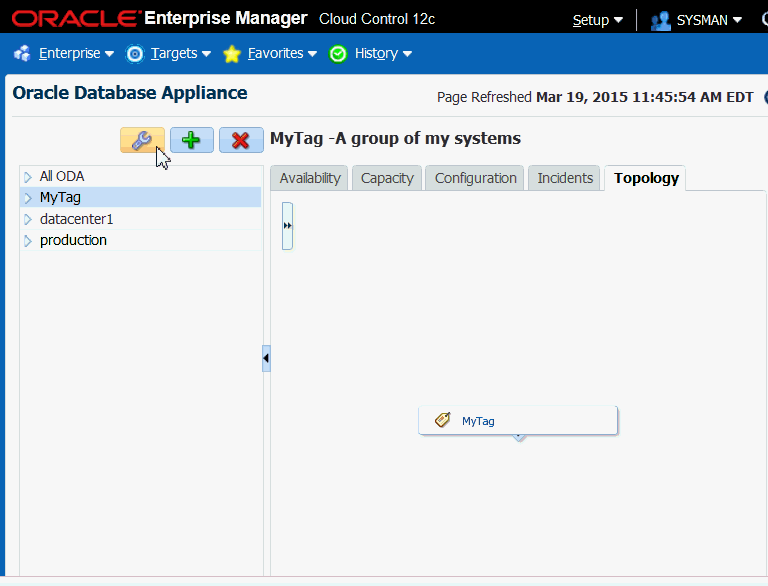The image size is (768, 586).
Task: Switch to the Availability tab
Action: pos(310,178)
